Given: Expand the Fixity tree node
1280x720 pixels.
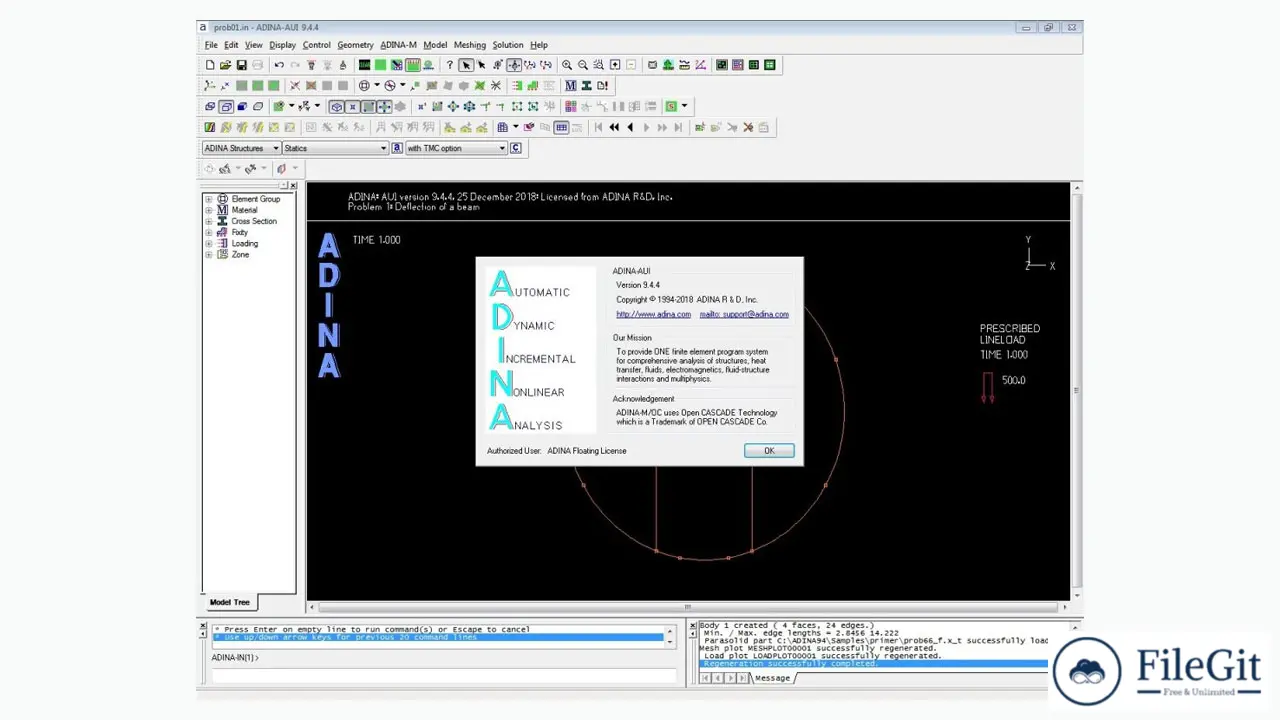Looking at the screenshot, I should pyautogui.click(x=209, y=232).
